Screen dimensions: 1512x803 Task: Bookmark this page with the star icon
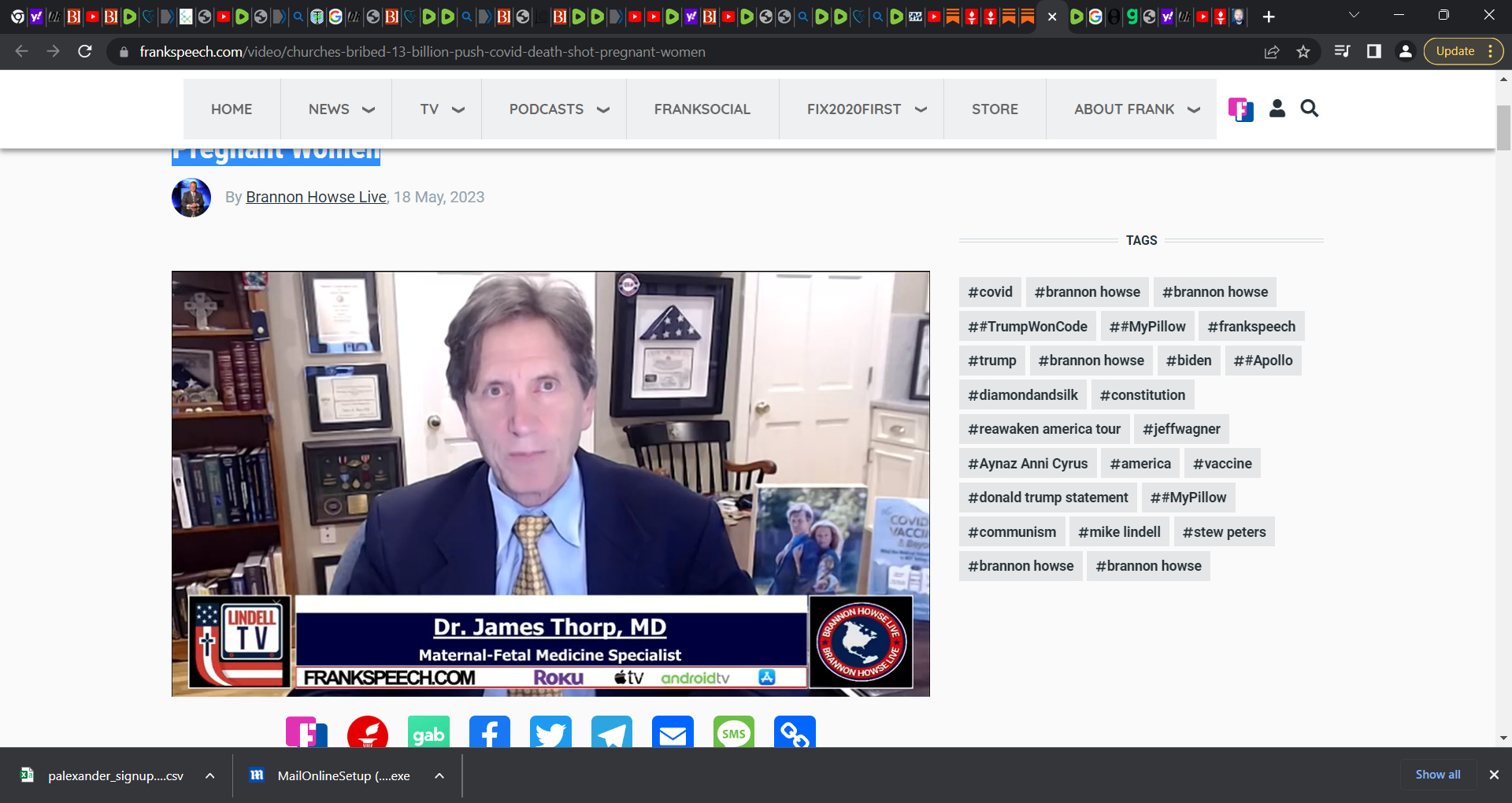coord(1303,52)
